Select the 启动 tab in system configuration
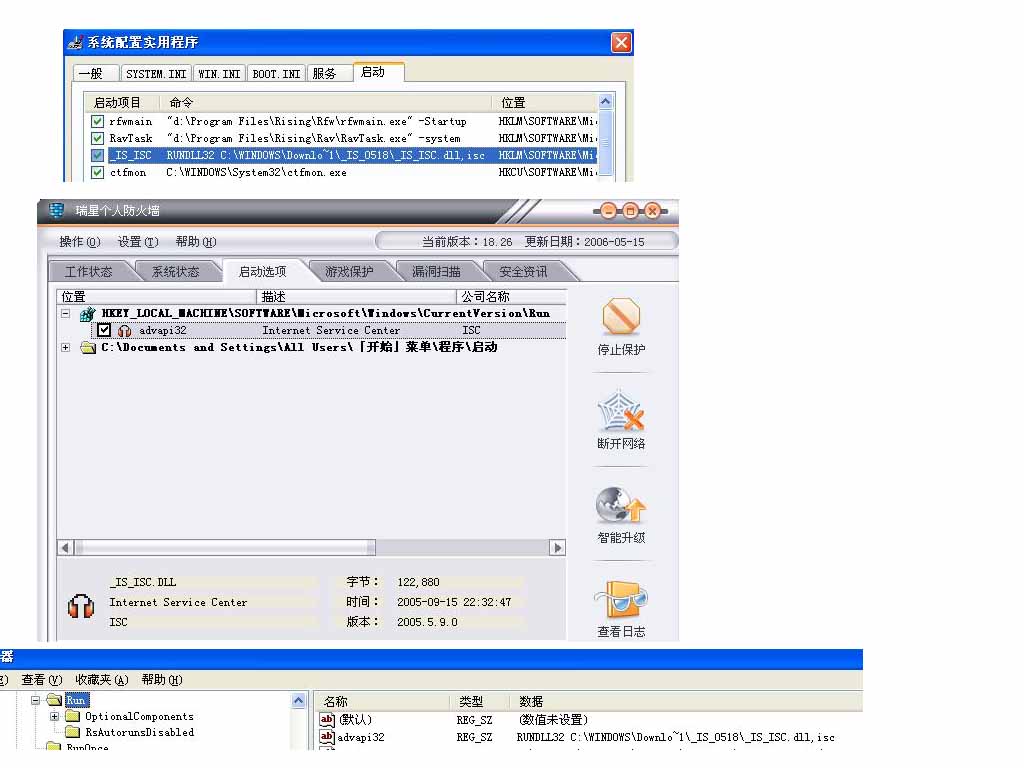This screenshot has width=1024, height=768. (378, 72)
